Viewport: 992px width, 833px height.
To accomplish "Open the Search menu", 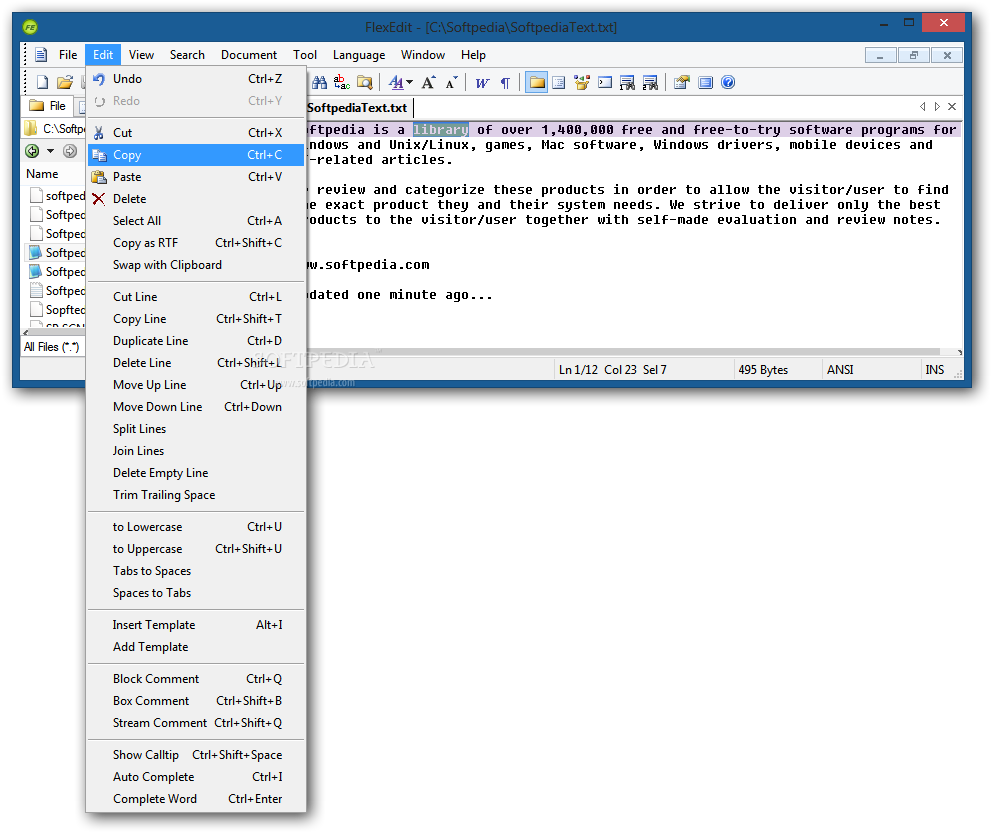I will (187, 55).
